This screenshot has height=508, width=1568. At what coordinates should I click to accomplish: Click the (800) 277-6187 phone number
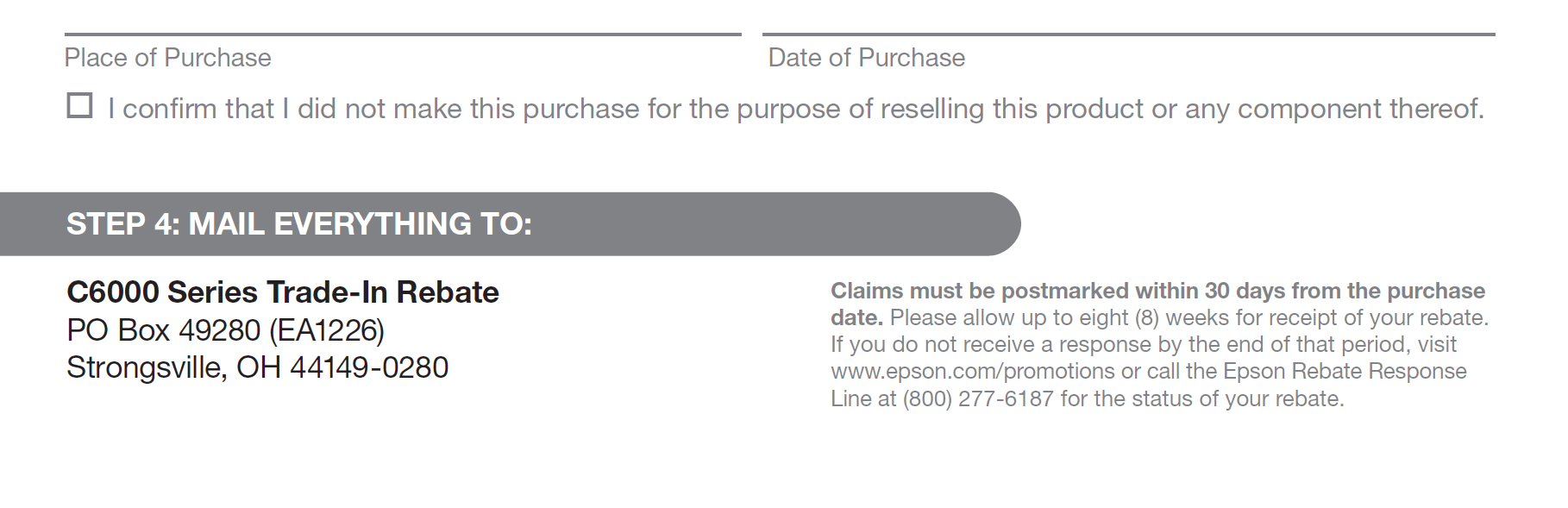[978, 398]
